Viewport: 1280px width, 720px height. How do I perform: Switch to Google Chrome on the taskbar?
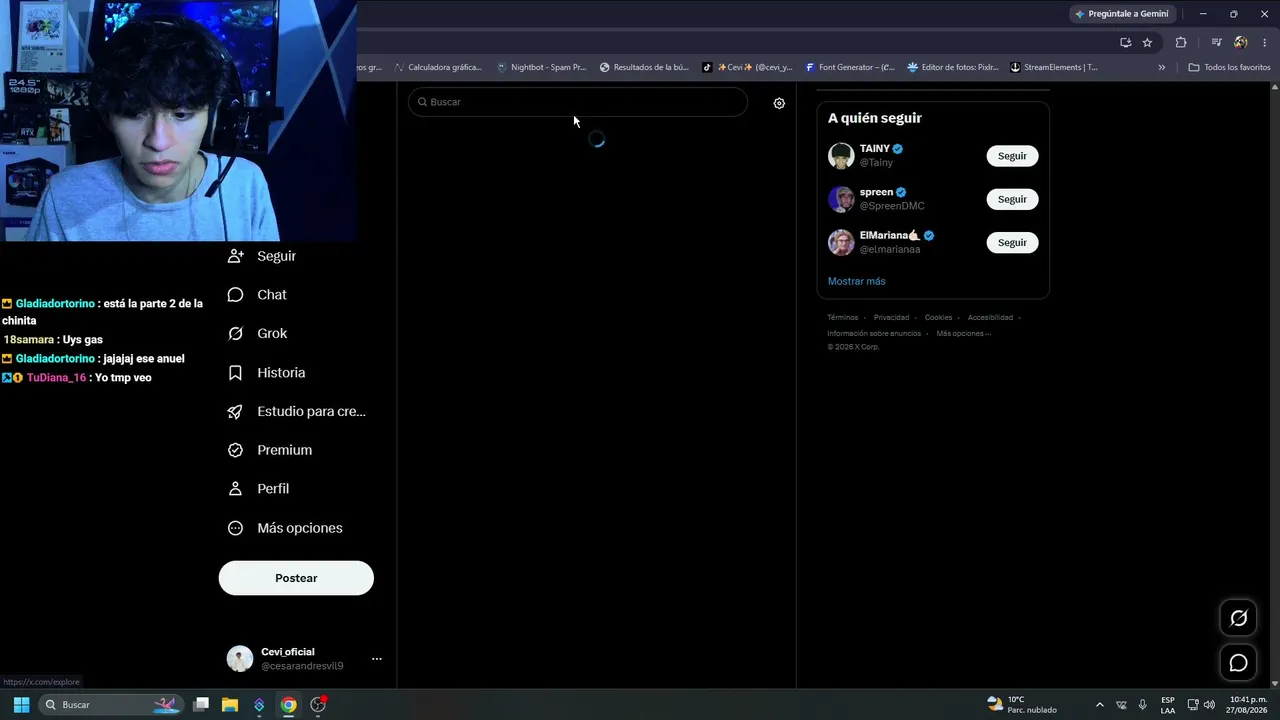point(288,705)
